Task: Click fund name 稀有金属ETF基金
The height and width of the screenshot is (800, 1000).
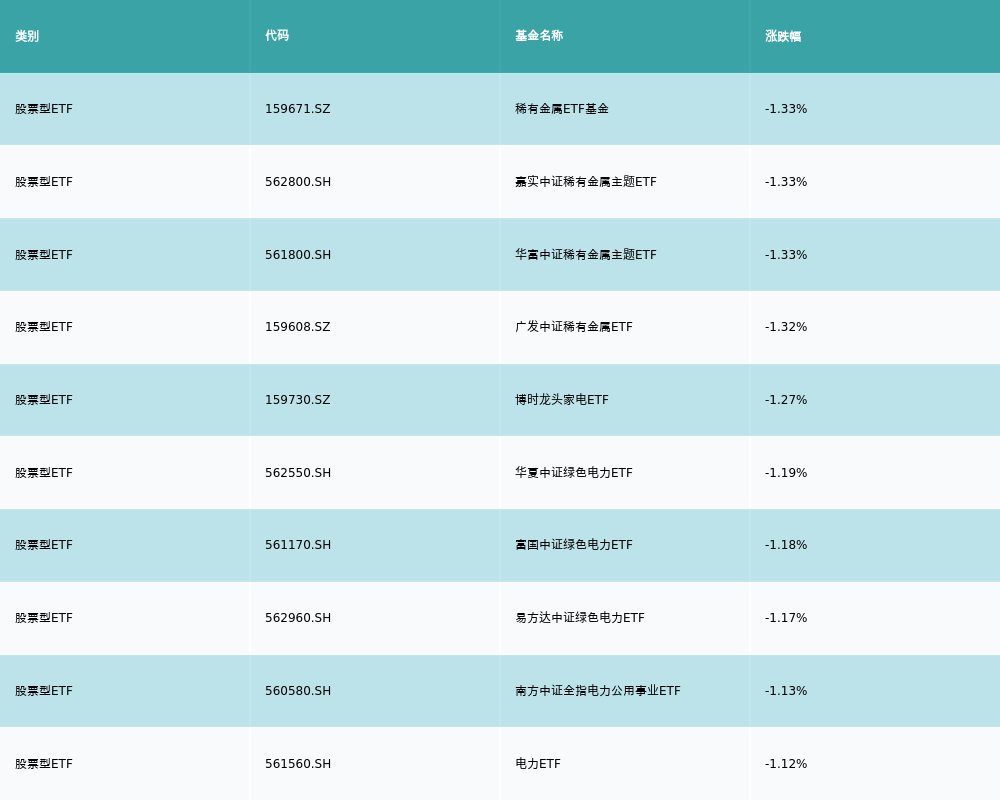Action: (x=562, y=109)
